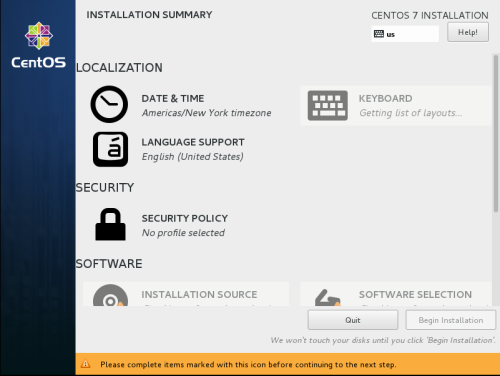This screenshot has height=376, width=500.
Task: Click the LOCALIZATION section heading
Action: (x=119, y=68)
